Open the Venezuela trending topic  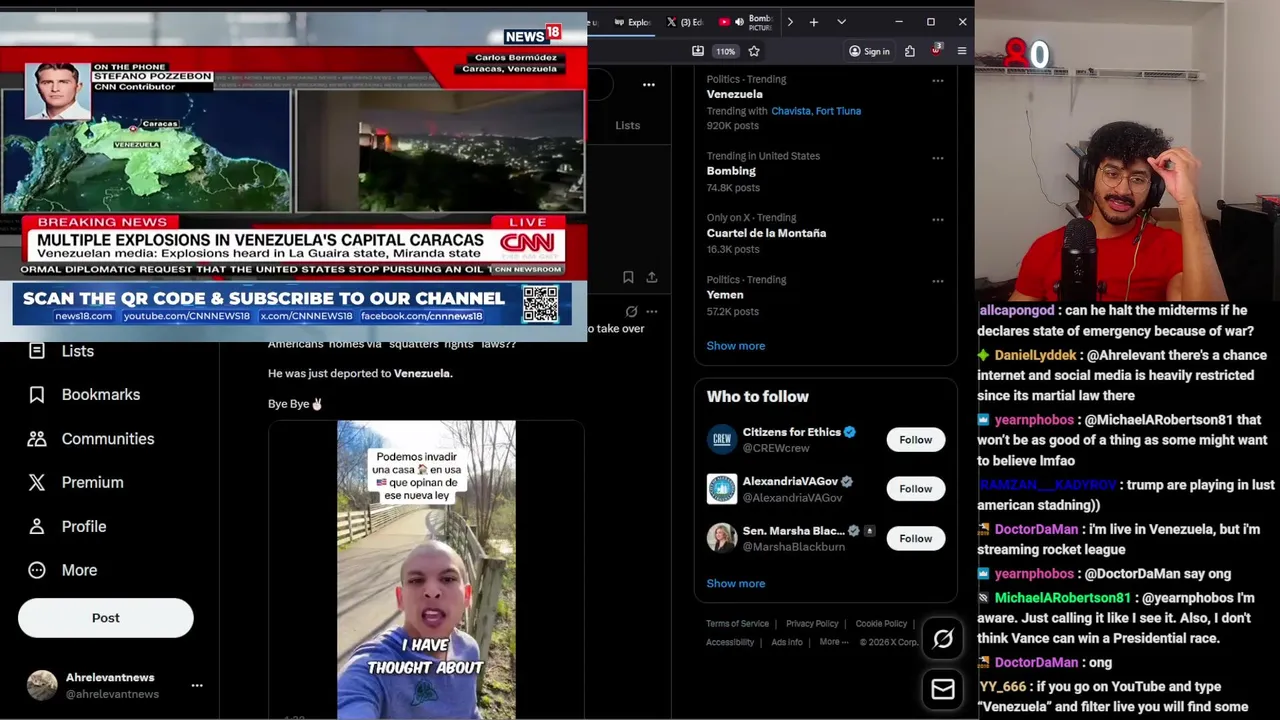pos(735,94)
